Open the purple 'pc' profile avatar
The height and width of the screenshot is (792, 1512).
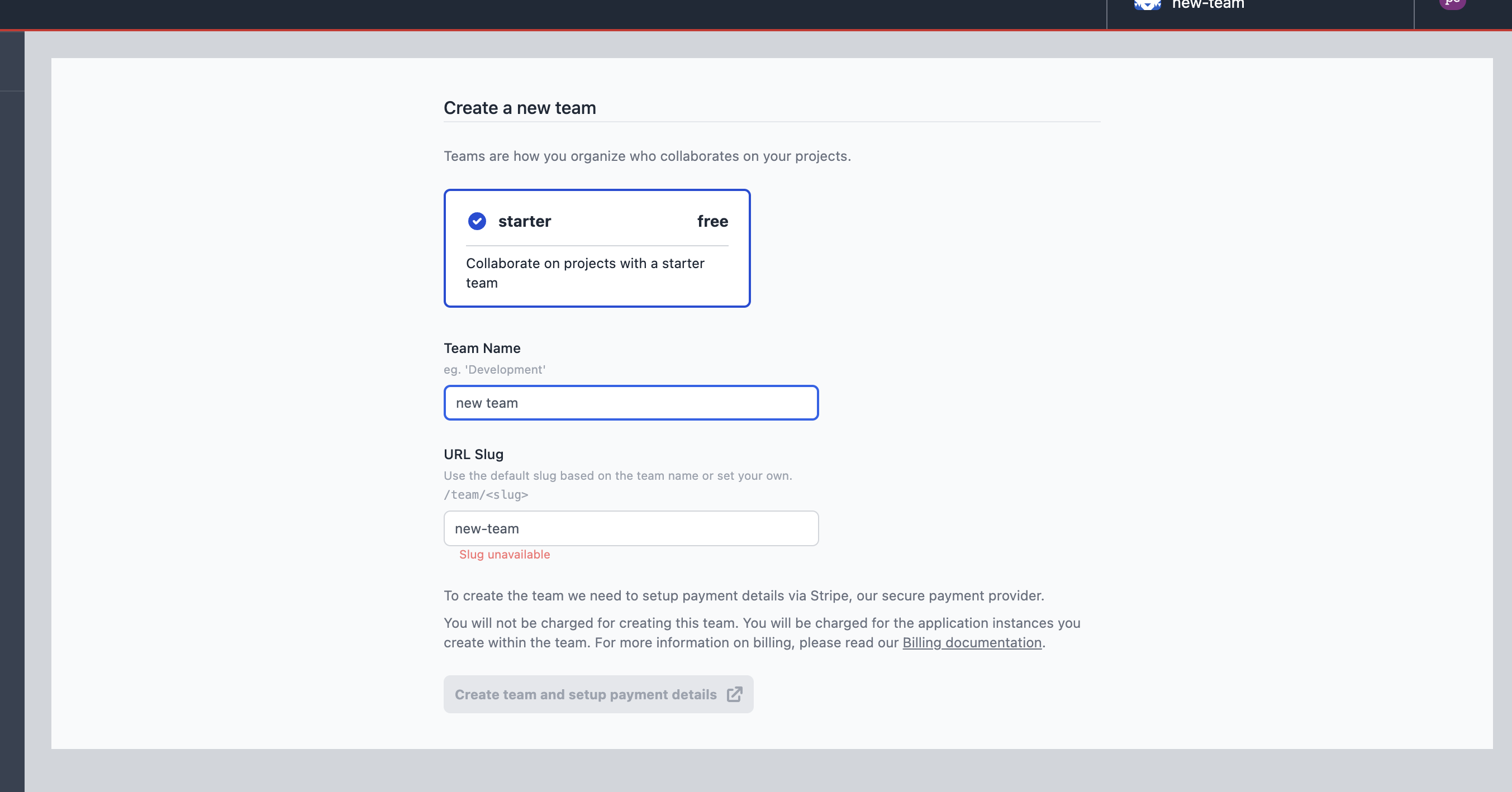point(1453,3)
